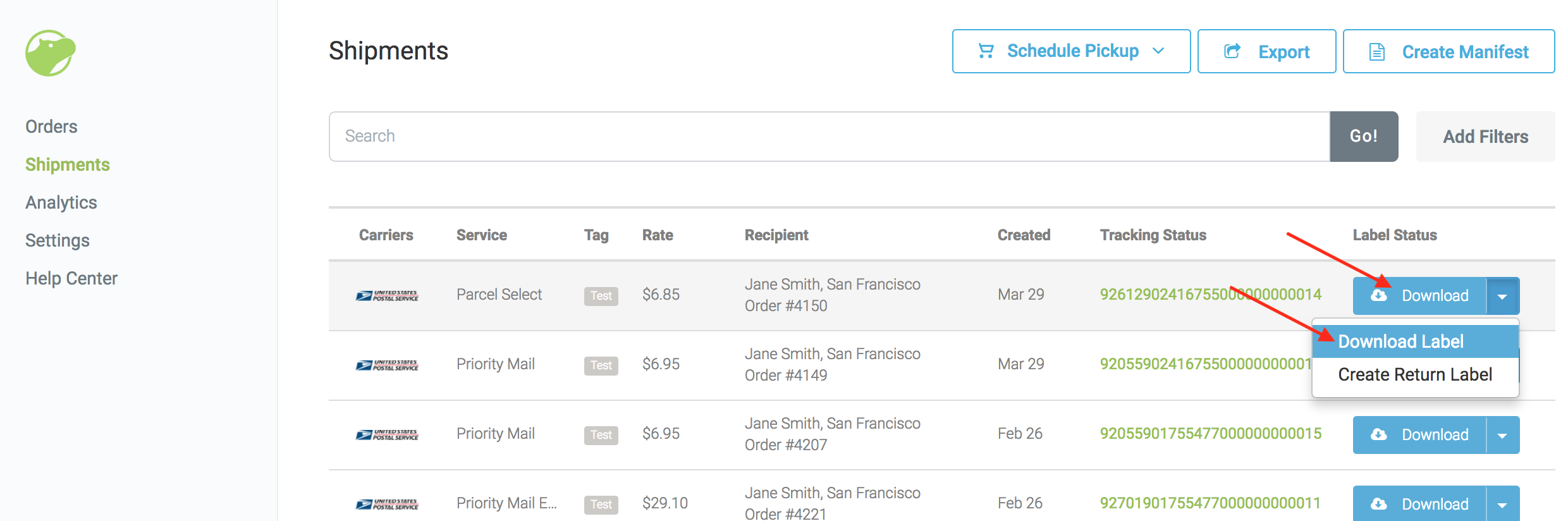Select Create Return Label option
The image size is (1568, 521).
point(1416,375)
